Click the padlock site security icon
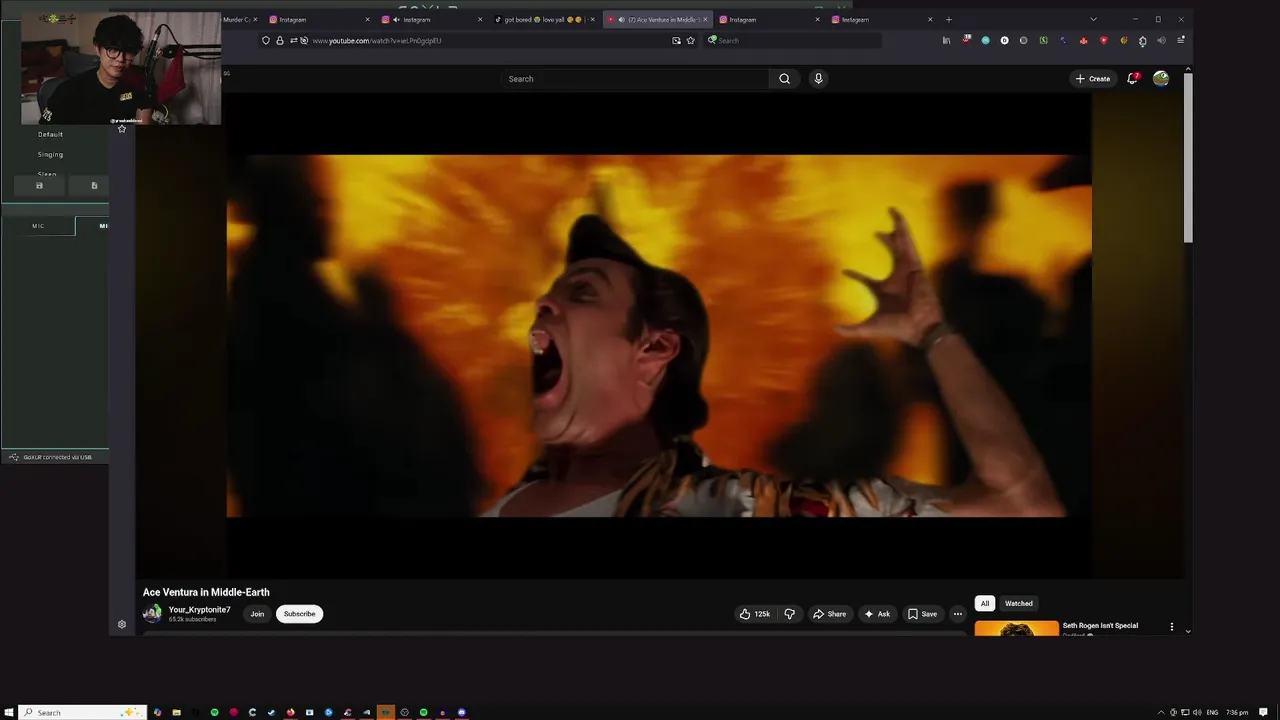 tap(280, 41)
